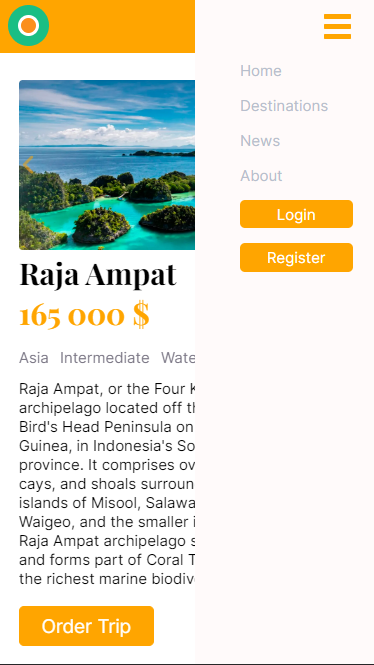Open the News section
The width and height of the screenshot is (374, 665).
260,141
